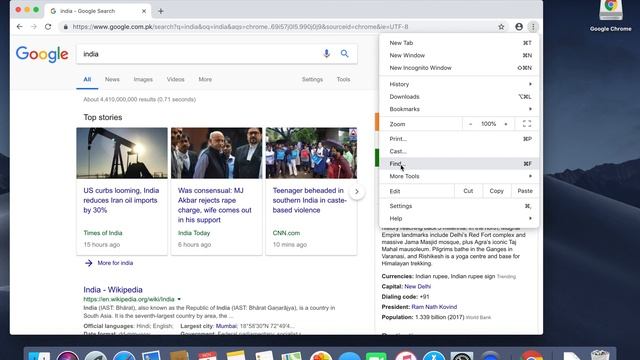This screenshot has width=640, height=360.
Task: Open the More search categories dropdown
Action: point(205,80)
